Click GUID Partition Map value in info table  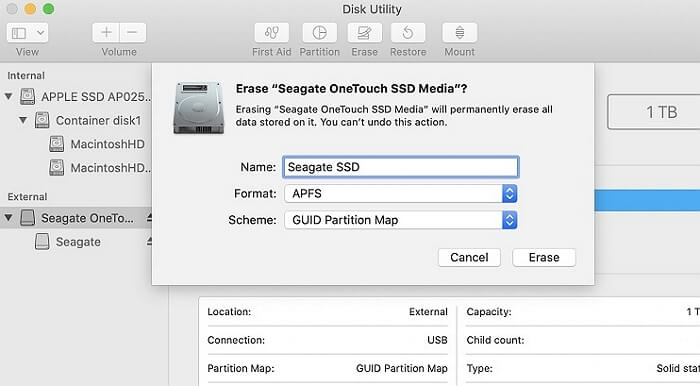point(402,368)
